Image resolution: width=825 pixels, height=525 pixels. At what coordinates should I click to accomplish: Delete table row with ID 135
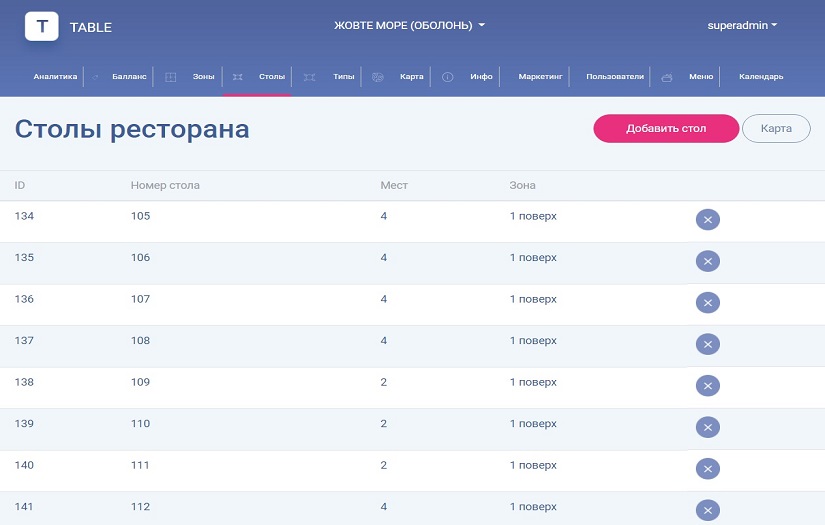point(708,261)
